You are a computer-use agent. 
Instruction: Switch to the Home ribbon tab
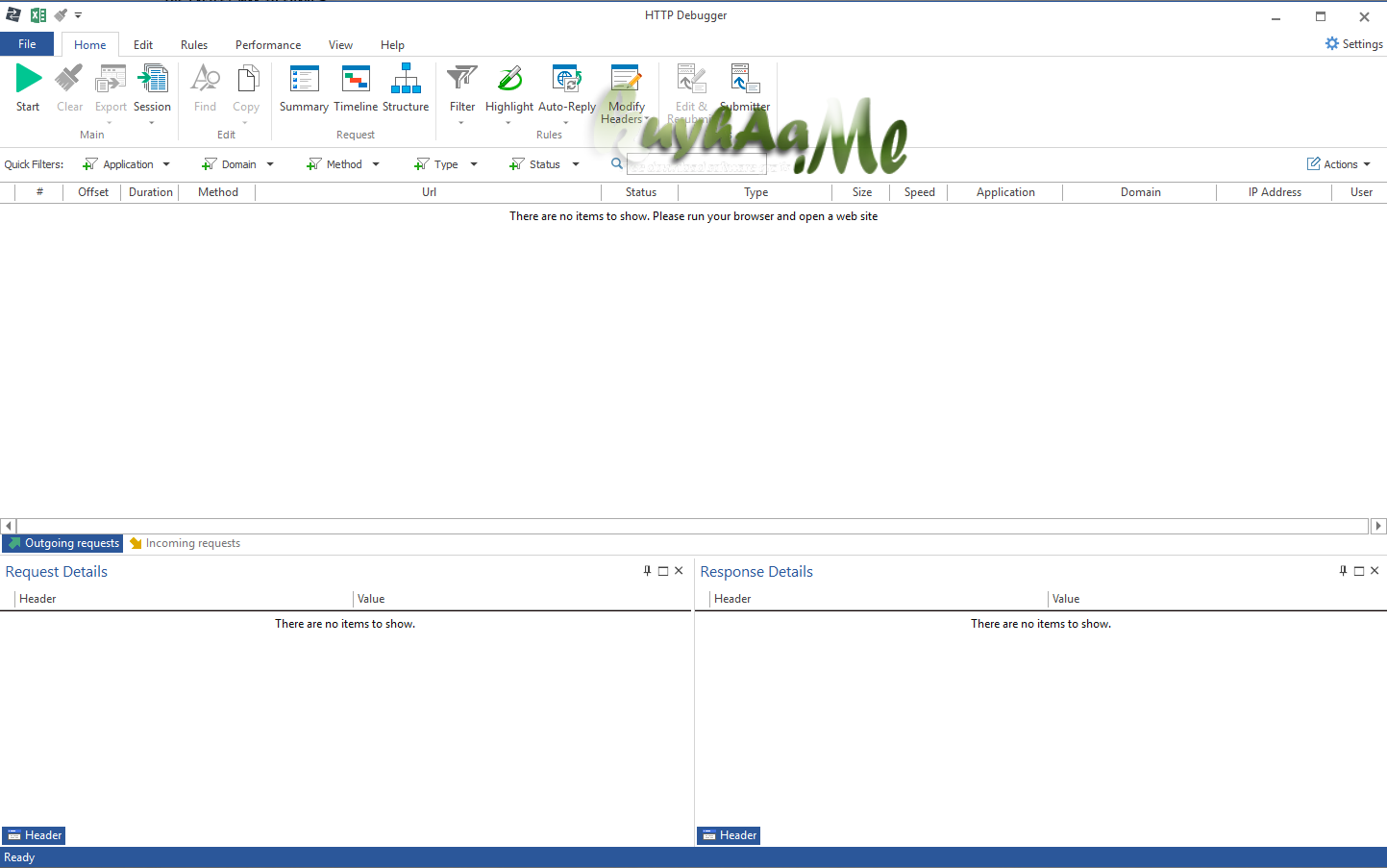click(90, 45)
